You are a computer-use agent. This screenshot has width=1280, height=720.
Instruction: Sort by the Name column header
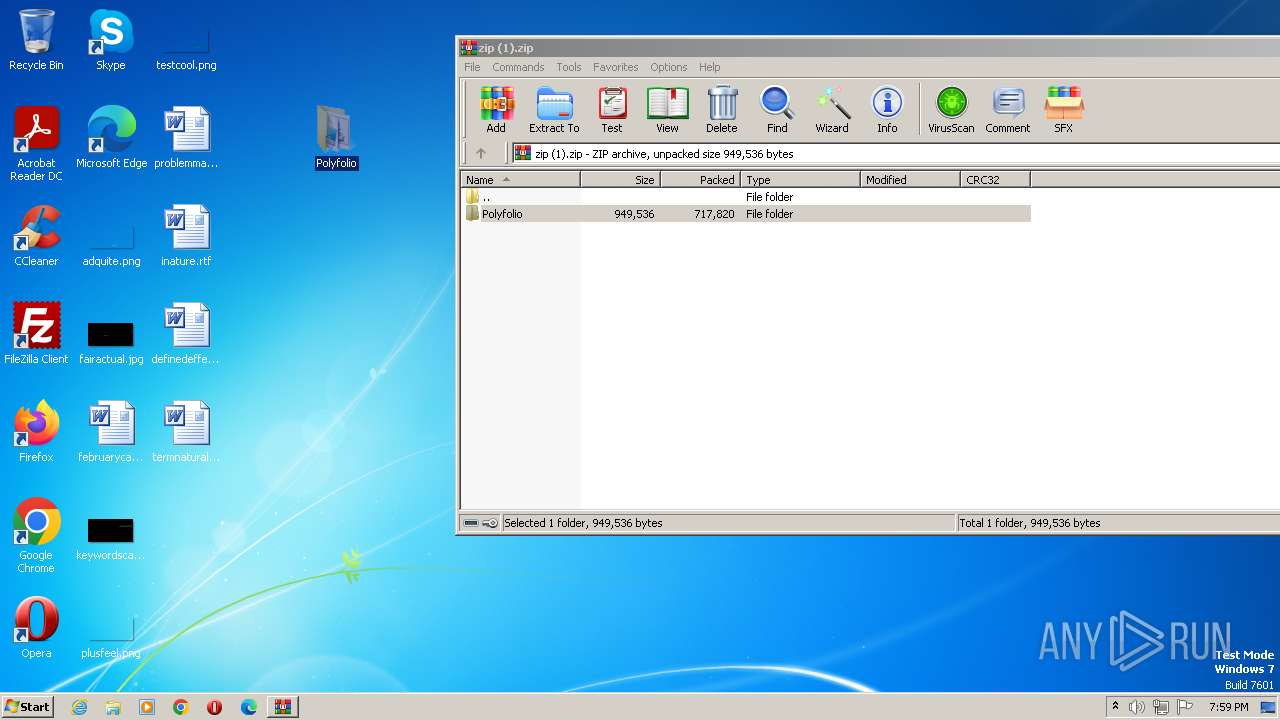point(520,180)
